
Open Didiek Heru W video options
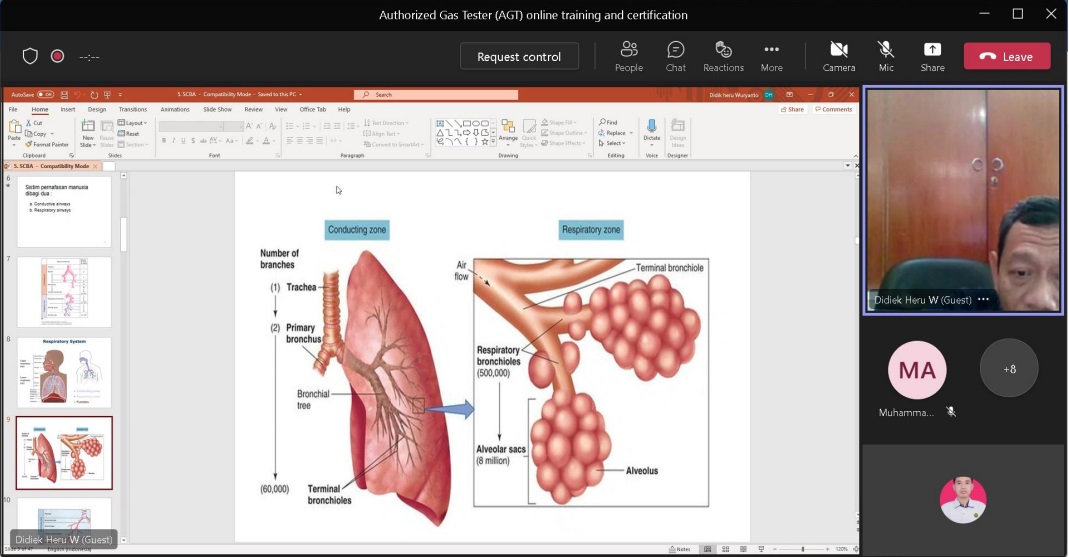tap(983, 299)
